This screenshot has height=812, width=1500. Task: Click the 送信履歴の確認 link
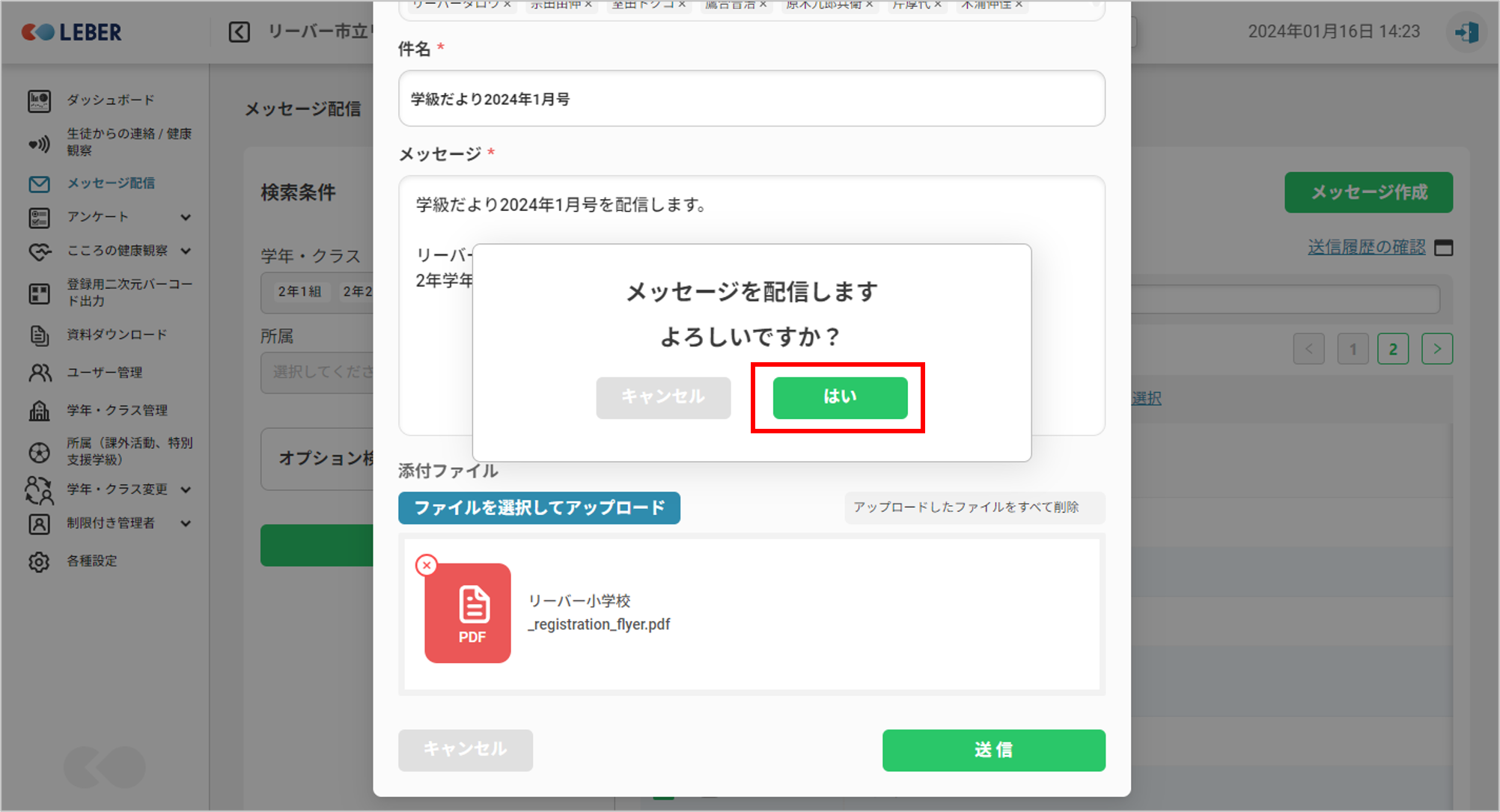pyautogui.click(x=1366, y=248)
